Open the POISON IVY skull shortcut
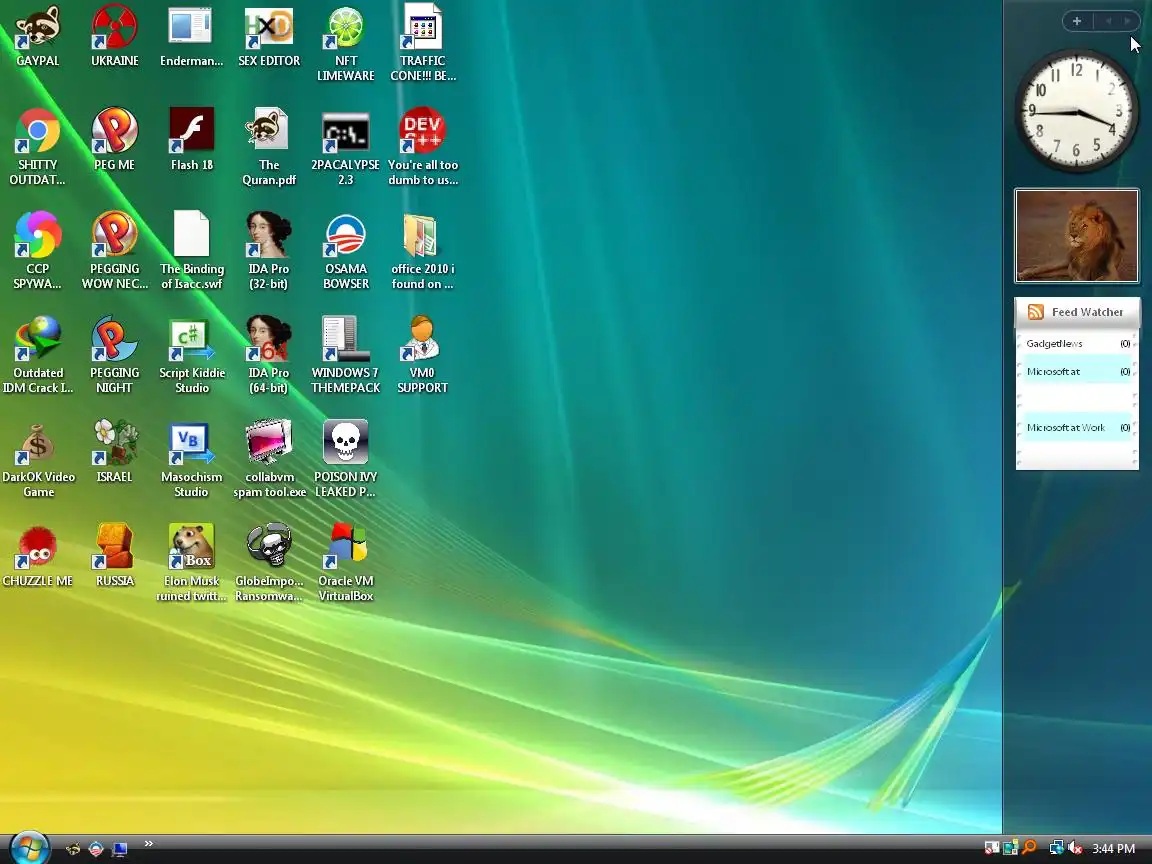This screenshot has height=864, width=1152. click(346, 459)
